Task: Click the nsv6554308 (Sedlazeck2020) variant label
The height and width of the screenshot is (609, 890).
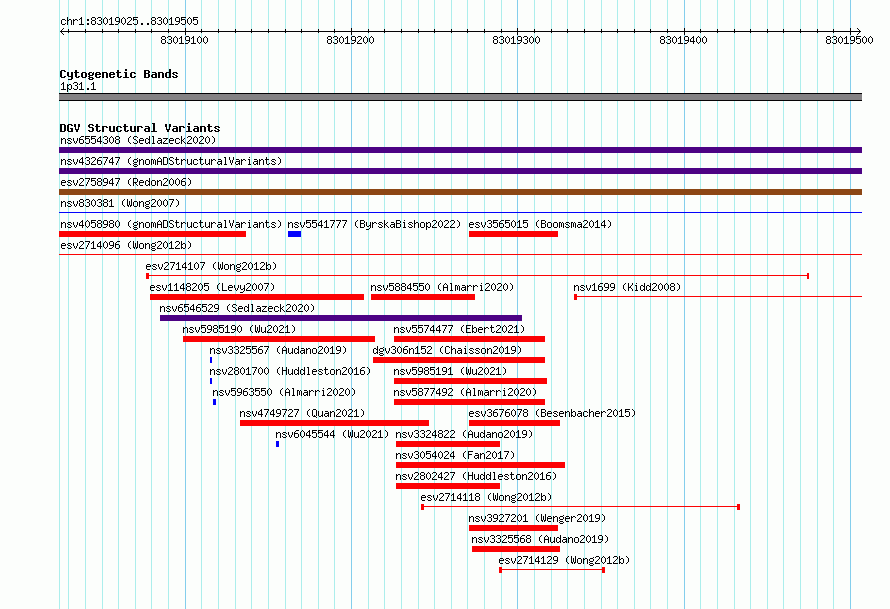Action: [138, 140]
